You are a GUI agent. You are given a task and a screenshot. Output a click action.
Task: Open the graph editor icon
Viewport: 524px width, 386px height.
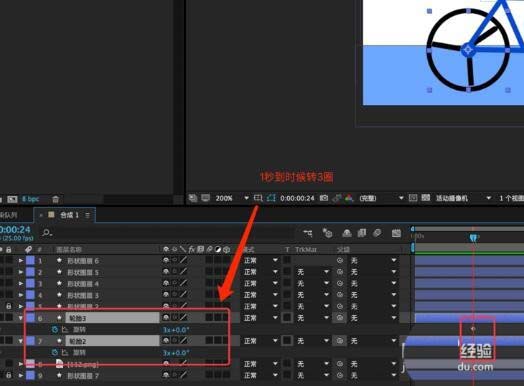point(396,233)
